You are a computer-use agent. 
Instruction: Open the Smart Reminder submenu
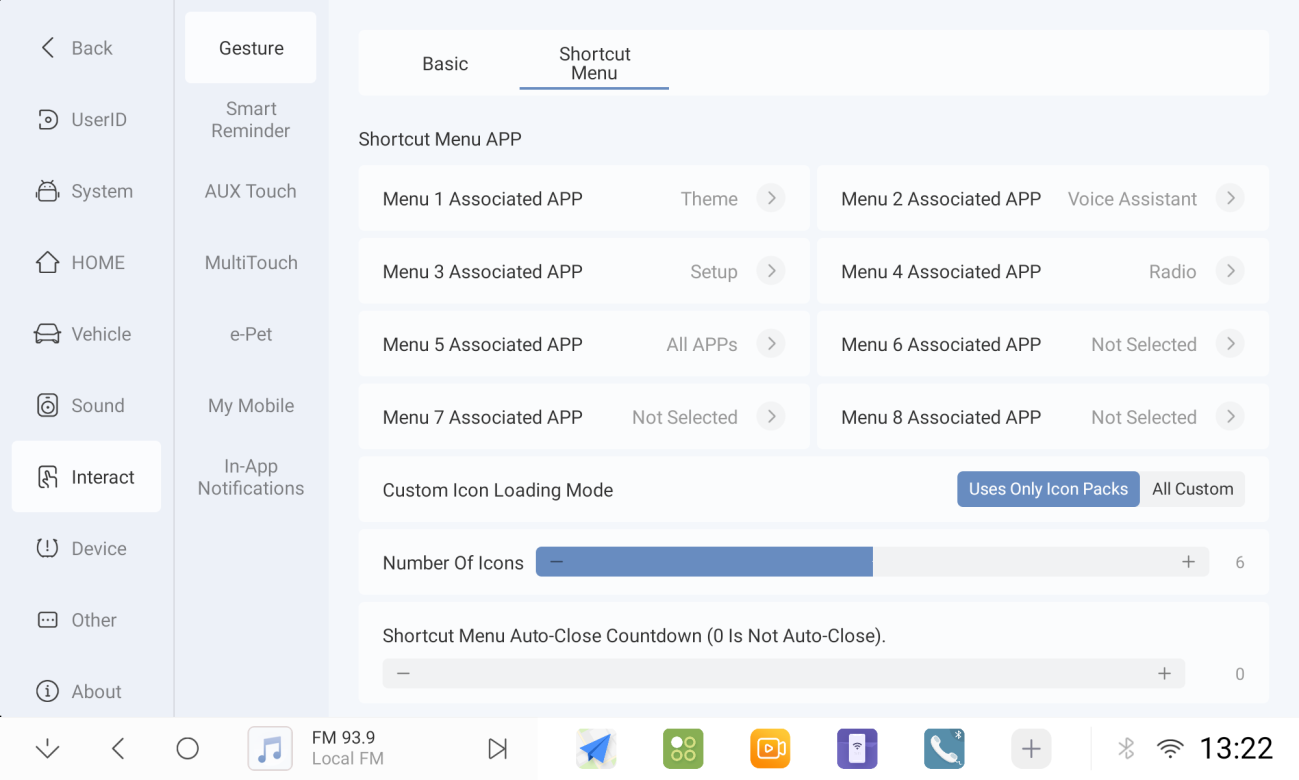coord(251,120)
